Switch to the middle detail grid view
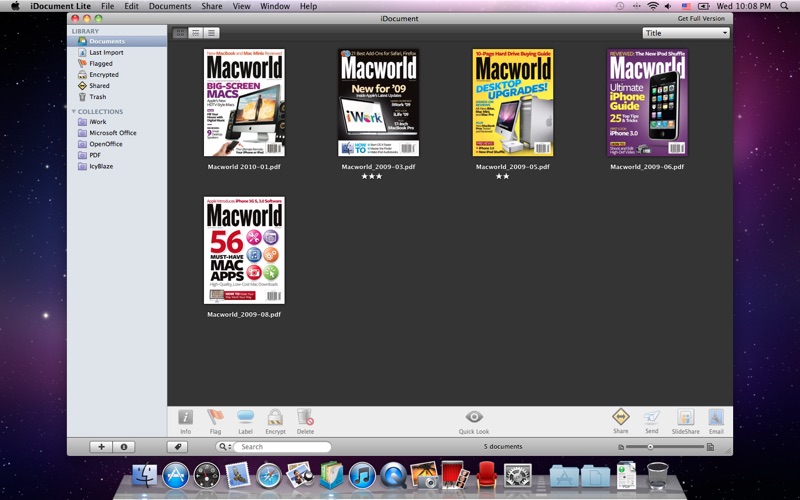The width and height of the screenshot is (800, 500). coord(195,33)
